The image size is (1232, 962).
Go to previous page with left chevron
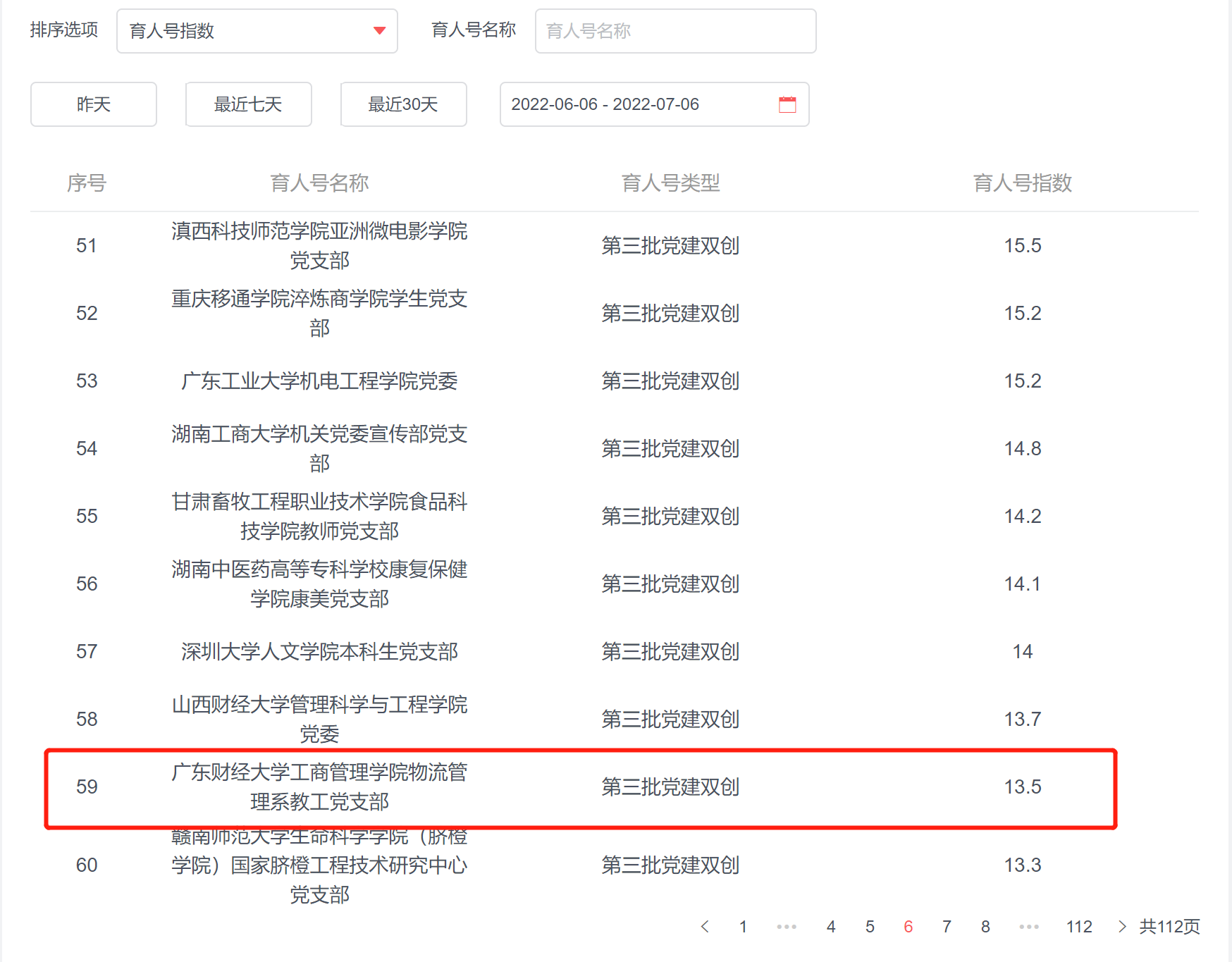pyautogui.click(x=705, y=926)
